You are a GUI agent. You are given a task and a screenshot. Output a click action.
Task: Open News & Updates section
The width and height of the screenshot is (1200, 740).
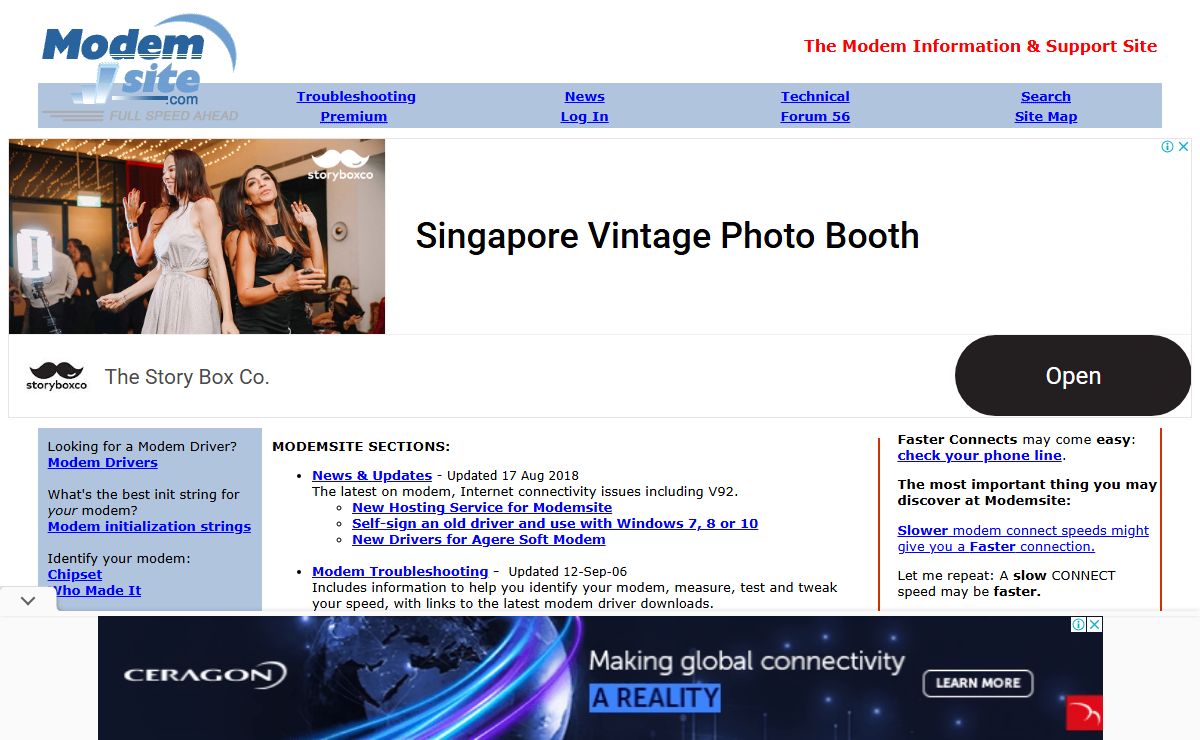[x=372, y=476]
